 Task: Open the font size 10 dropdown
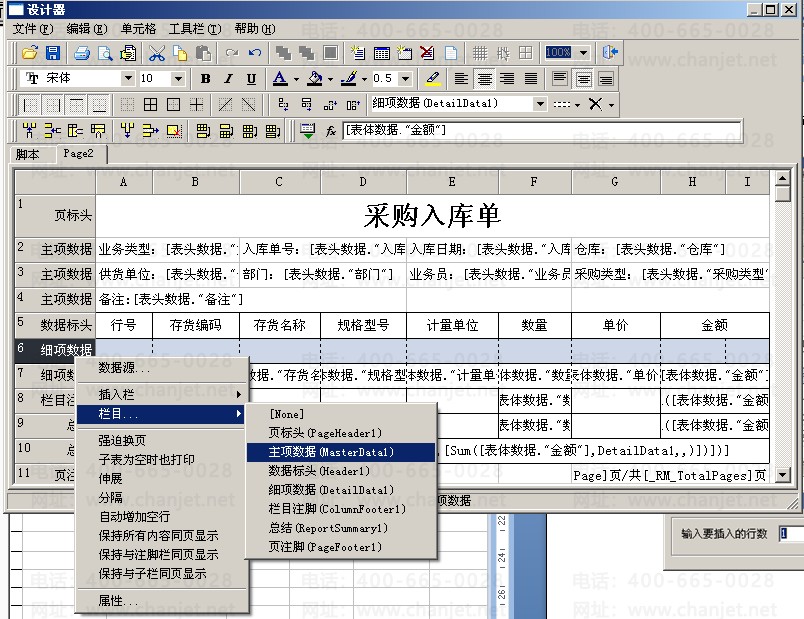click(x=178, y=78)
